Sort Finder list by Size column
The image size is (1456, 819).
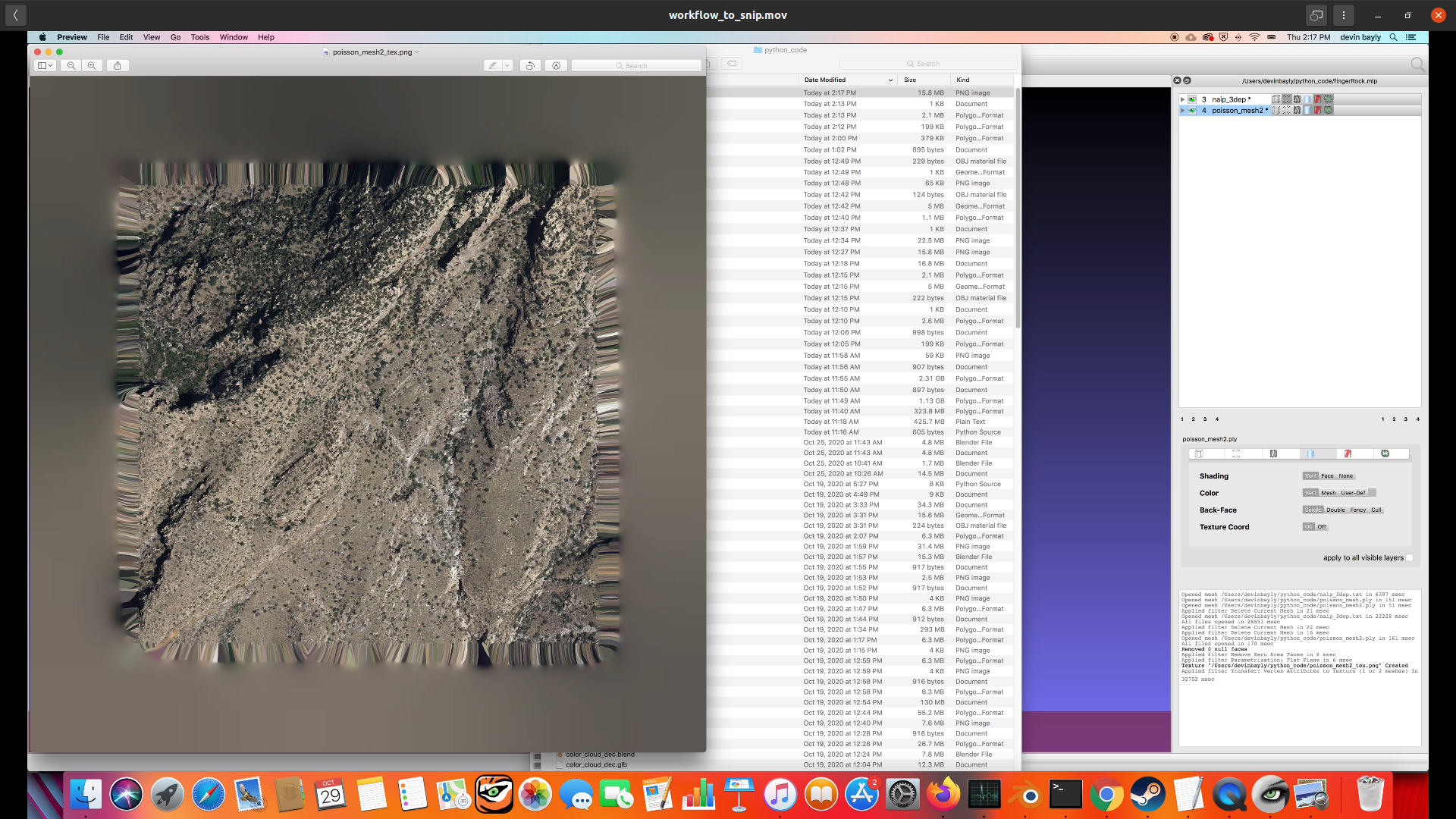tap(924, 80)
